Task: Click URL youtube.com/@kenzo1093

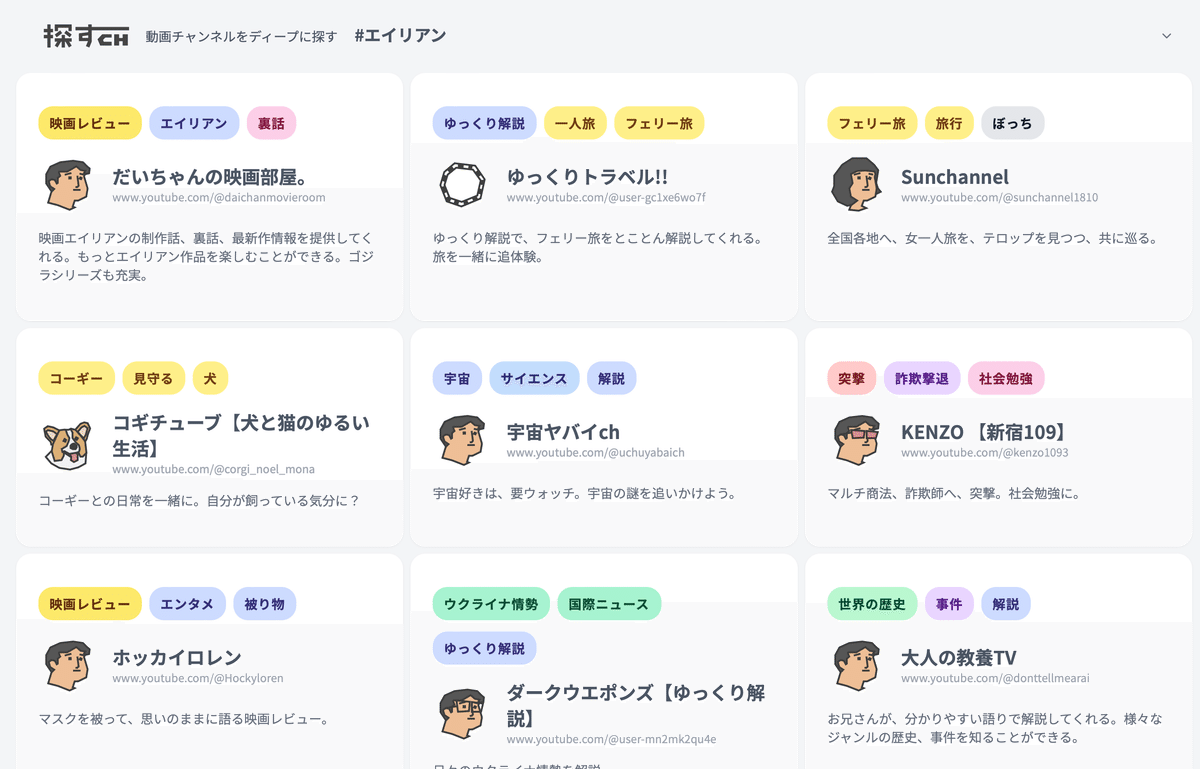Action: (x=985, y=453)
